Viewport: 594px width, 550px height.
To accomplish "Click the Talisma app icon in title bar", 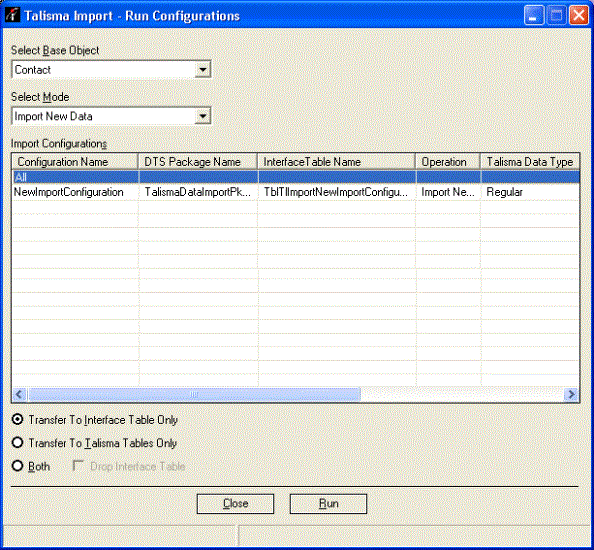I will tap(12, 15).
